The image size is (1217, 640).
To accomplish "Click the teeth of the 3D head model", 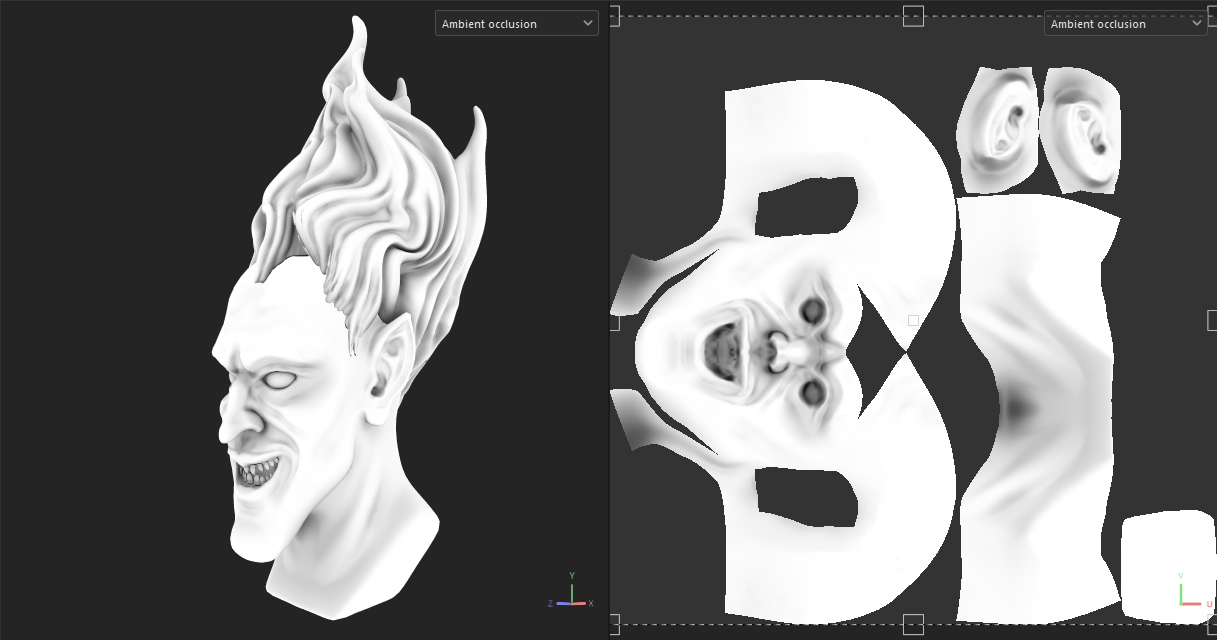I will (x=258, y=471).
